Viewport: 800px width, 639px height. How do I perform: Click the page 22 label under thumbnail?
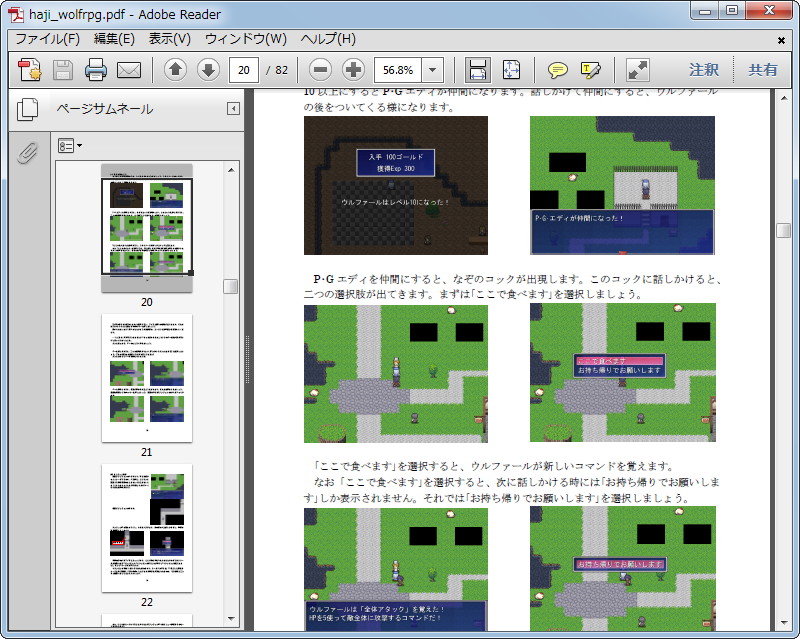[x=147, y=602]
